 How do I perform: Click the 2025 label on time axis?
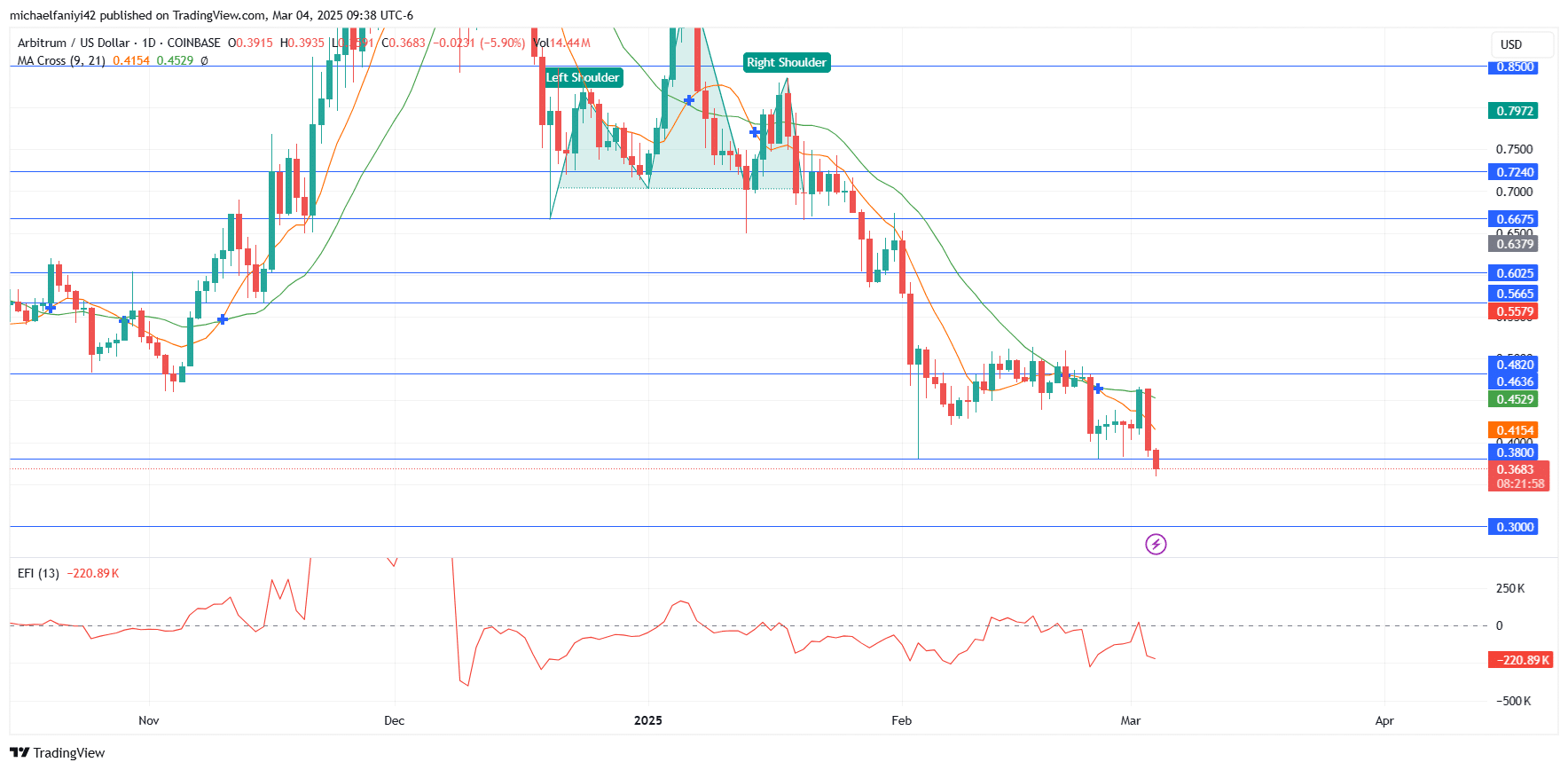648,720
